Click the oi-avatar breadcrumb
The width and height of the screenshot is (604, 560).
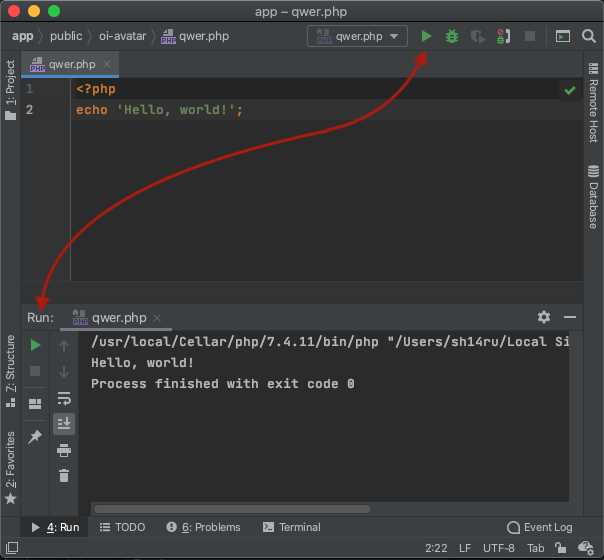(x=122, y=36)
